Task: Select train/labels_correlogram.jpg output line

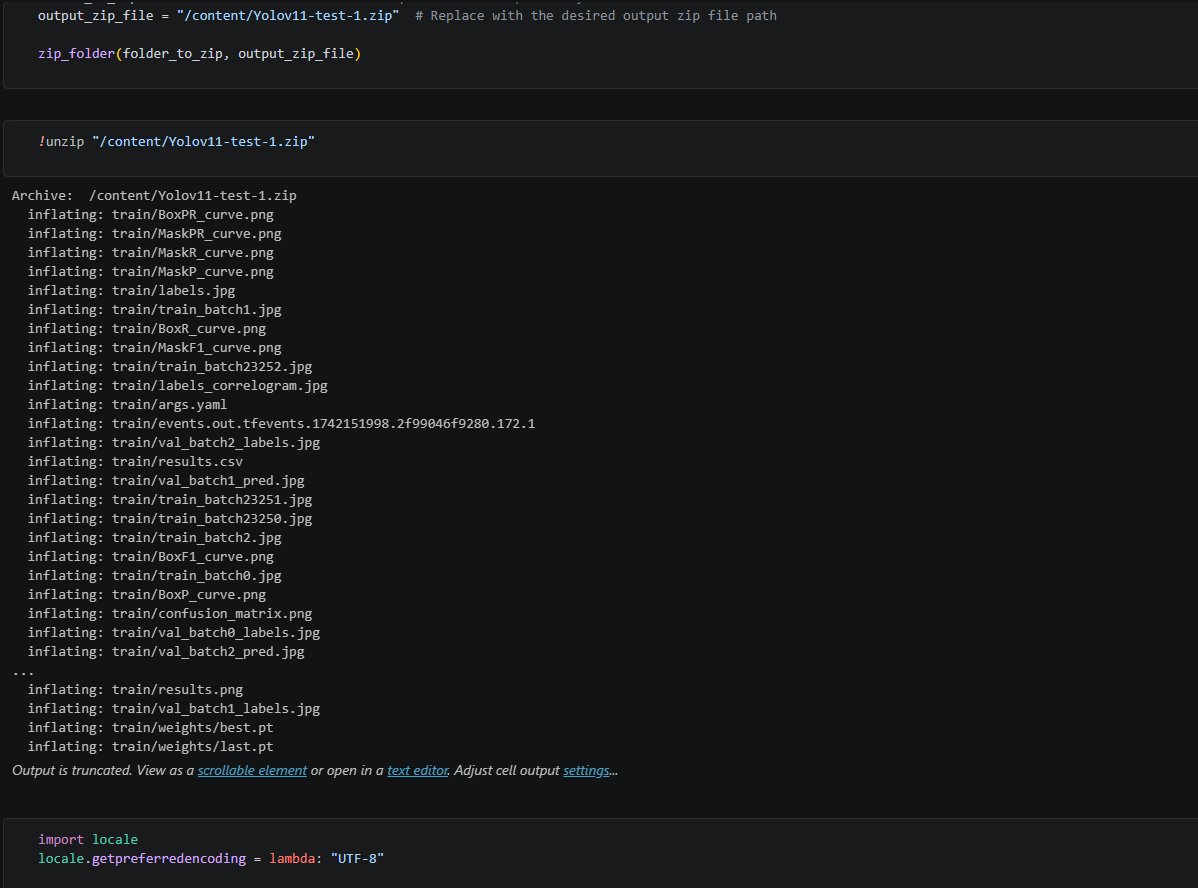Action: pos(177,386)
